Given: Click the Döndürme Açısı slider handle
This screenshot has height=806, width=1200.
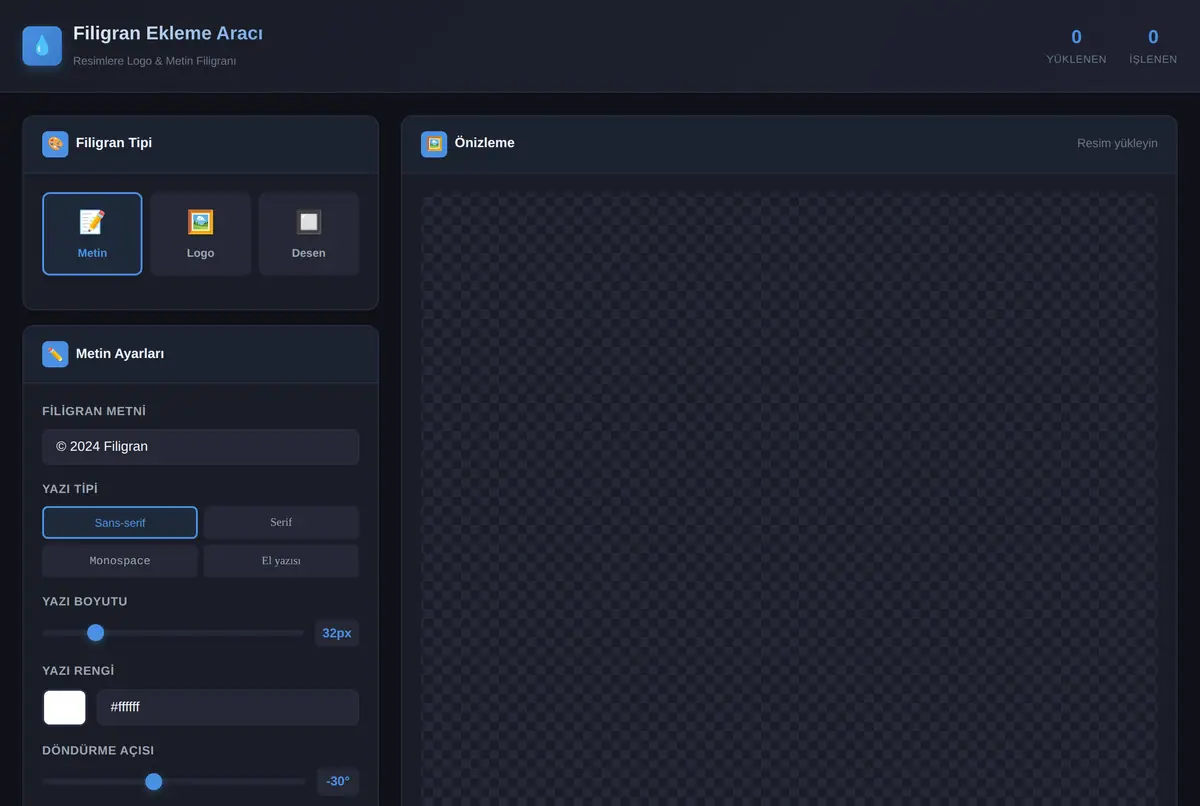Looking at the screenshot, I should click(x=153, y=781).
